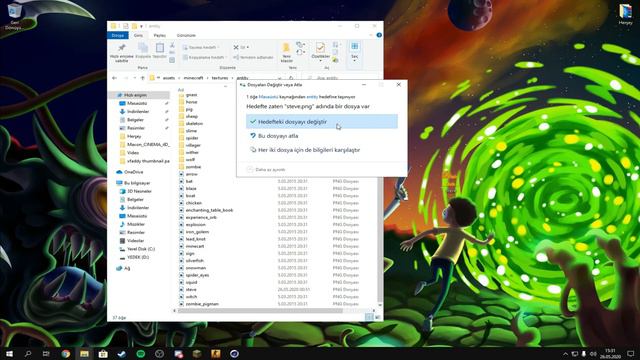
Task: Select the skeleton folder in file list
Action: tap(194, 123)
